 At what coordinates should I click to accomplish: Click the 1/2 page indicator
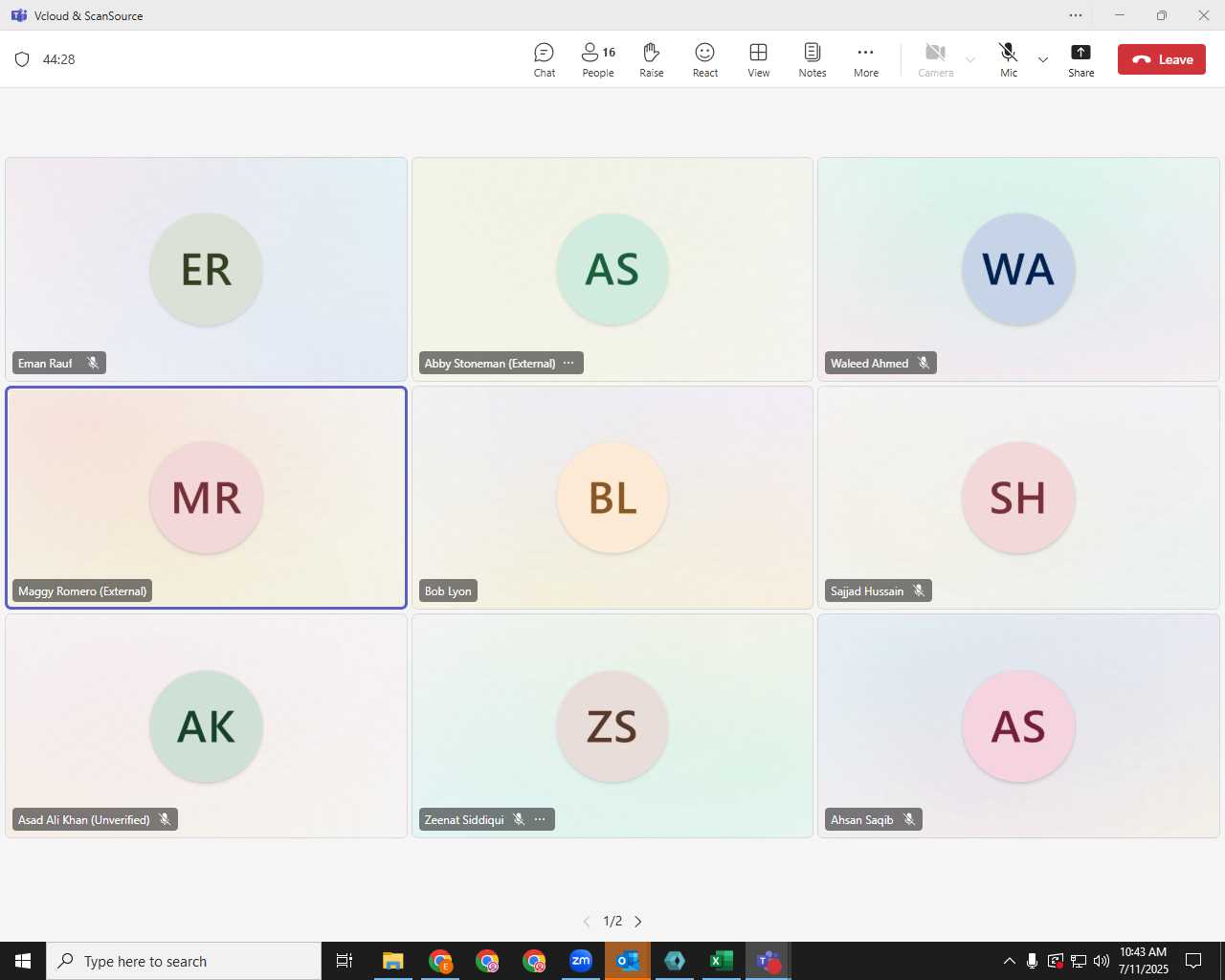[x=612, y=922]
